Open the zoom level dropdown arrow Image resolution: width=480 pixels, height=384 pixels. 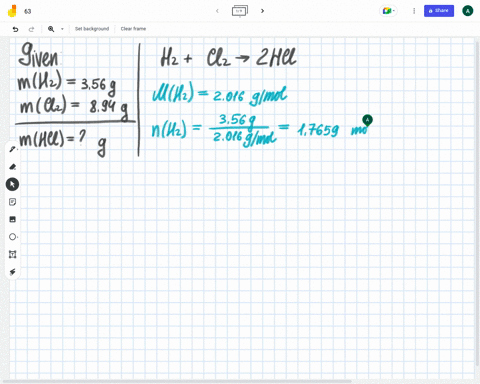62,29
